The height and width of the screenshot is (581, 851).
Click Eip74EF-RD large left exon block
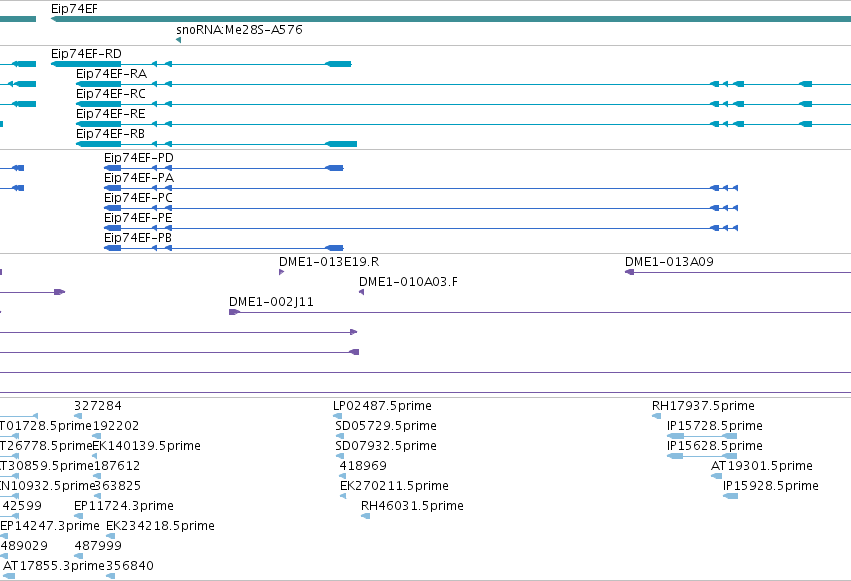point(86,64)
